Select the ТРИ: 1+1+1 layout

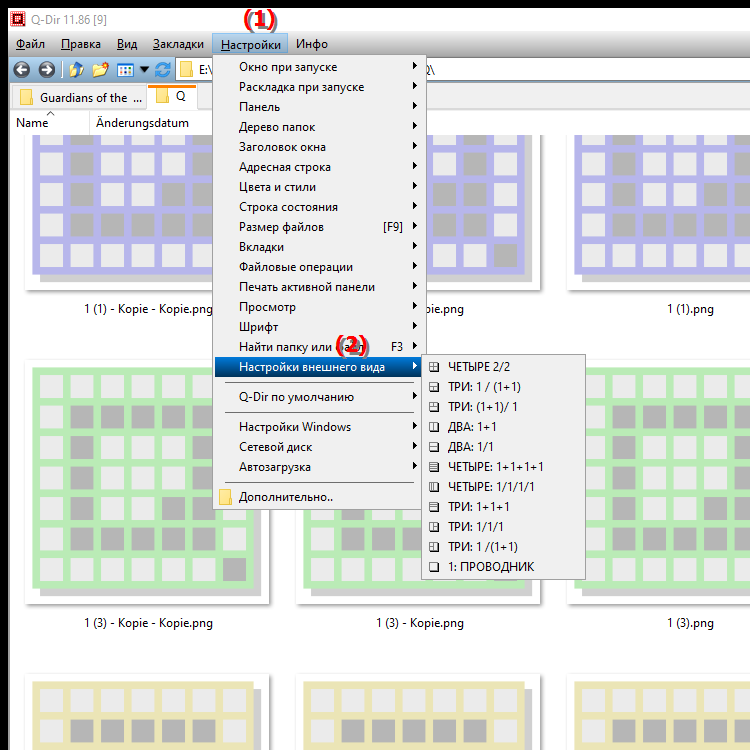coord(503,507)
